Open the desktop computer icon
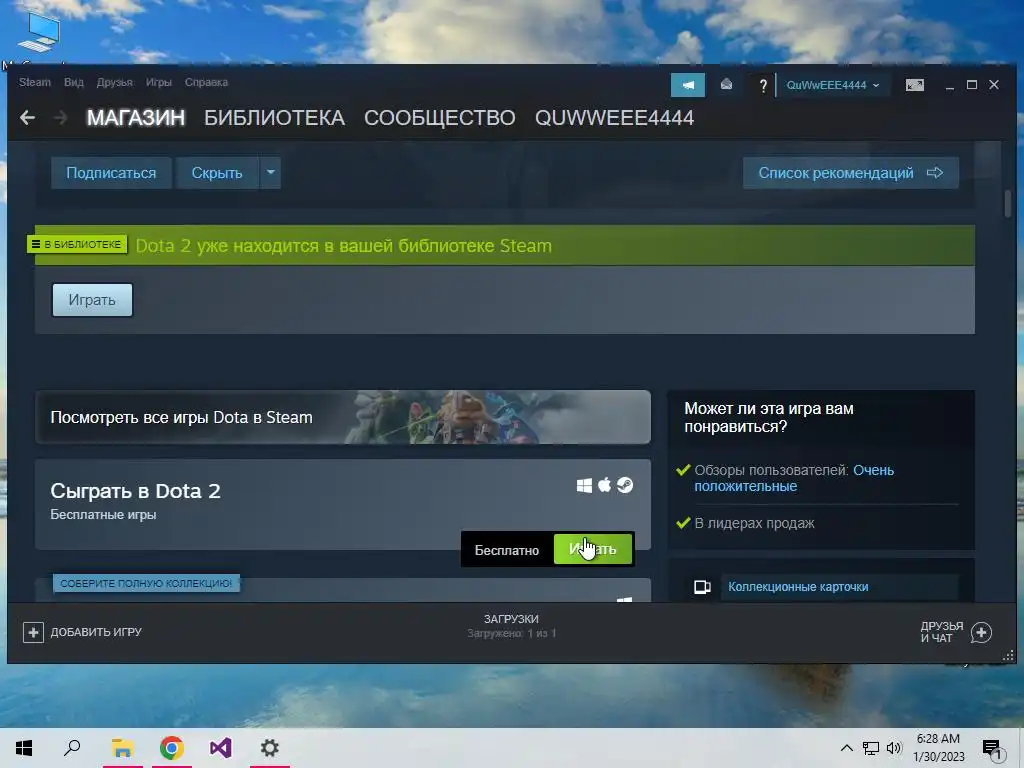This screenshot has width=1024, height=768. click(39, 31)
